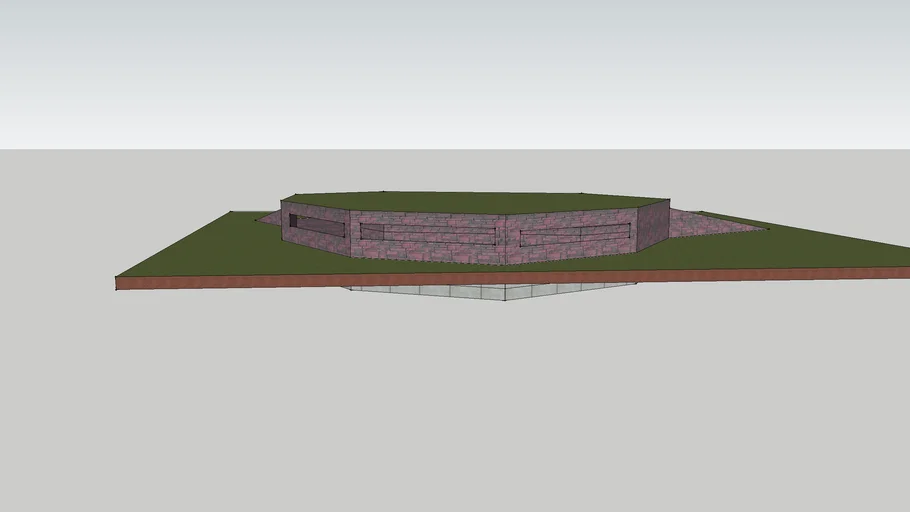
Task: Select the center window slot on the building
Action: coord(427,234)
